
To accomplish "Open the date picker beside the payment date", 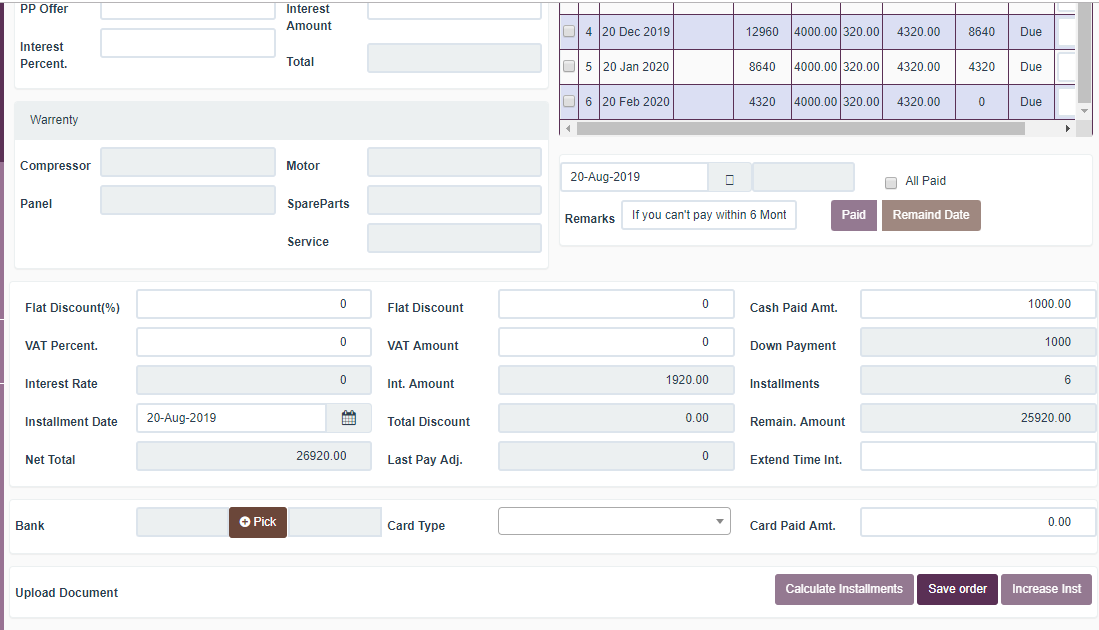I will point(729,177).
